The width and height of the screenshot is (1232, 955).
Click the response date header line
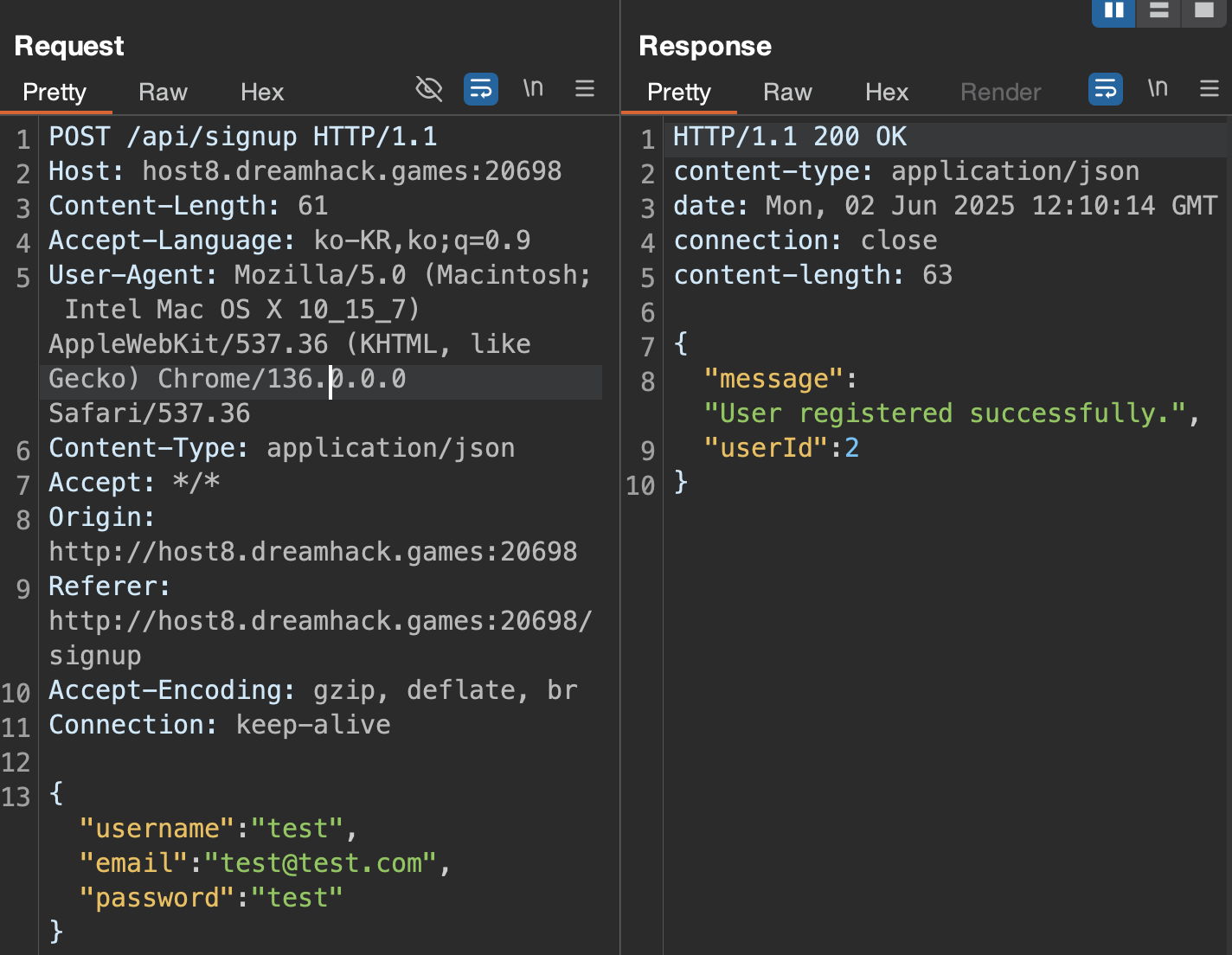[946, 206]
